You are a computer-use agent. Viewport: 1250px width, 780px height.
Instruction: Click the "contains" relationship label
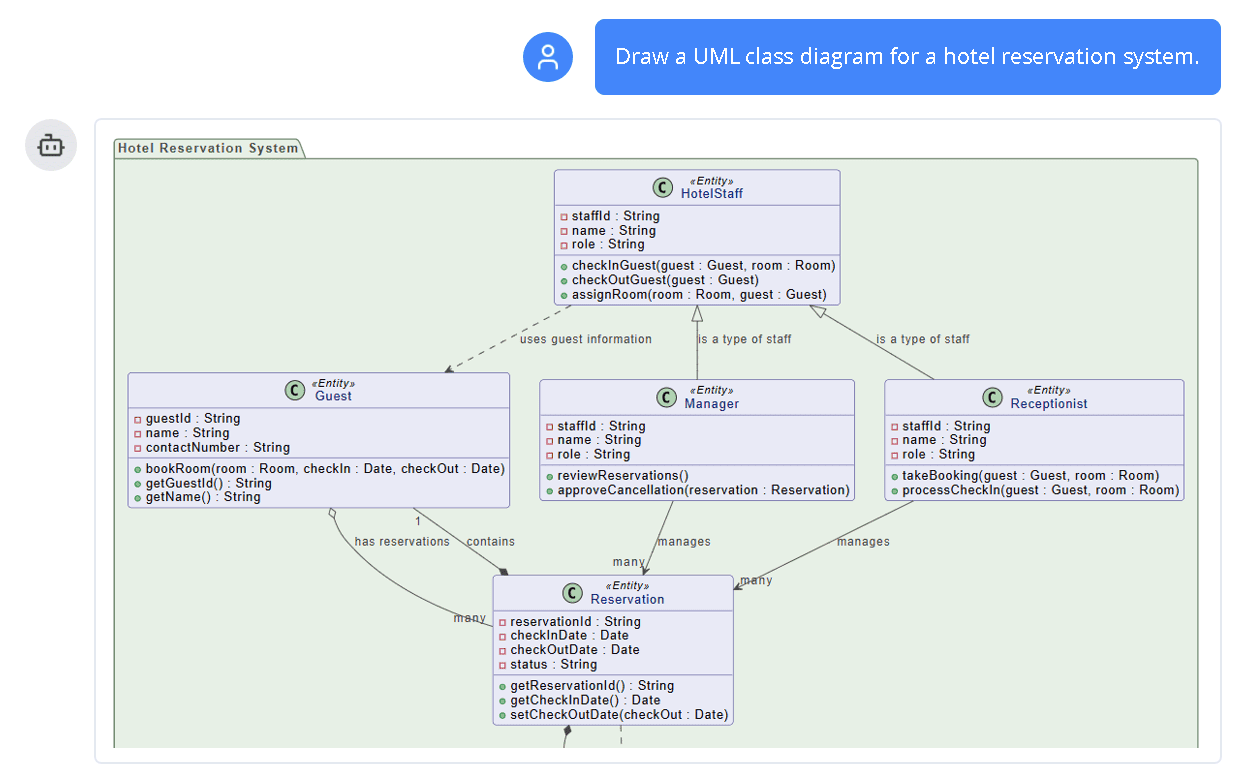tap(490, 542)
